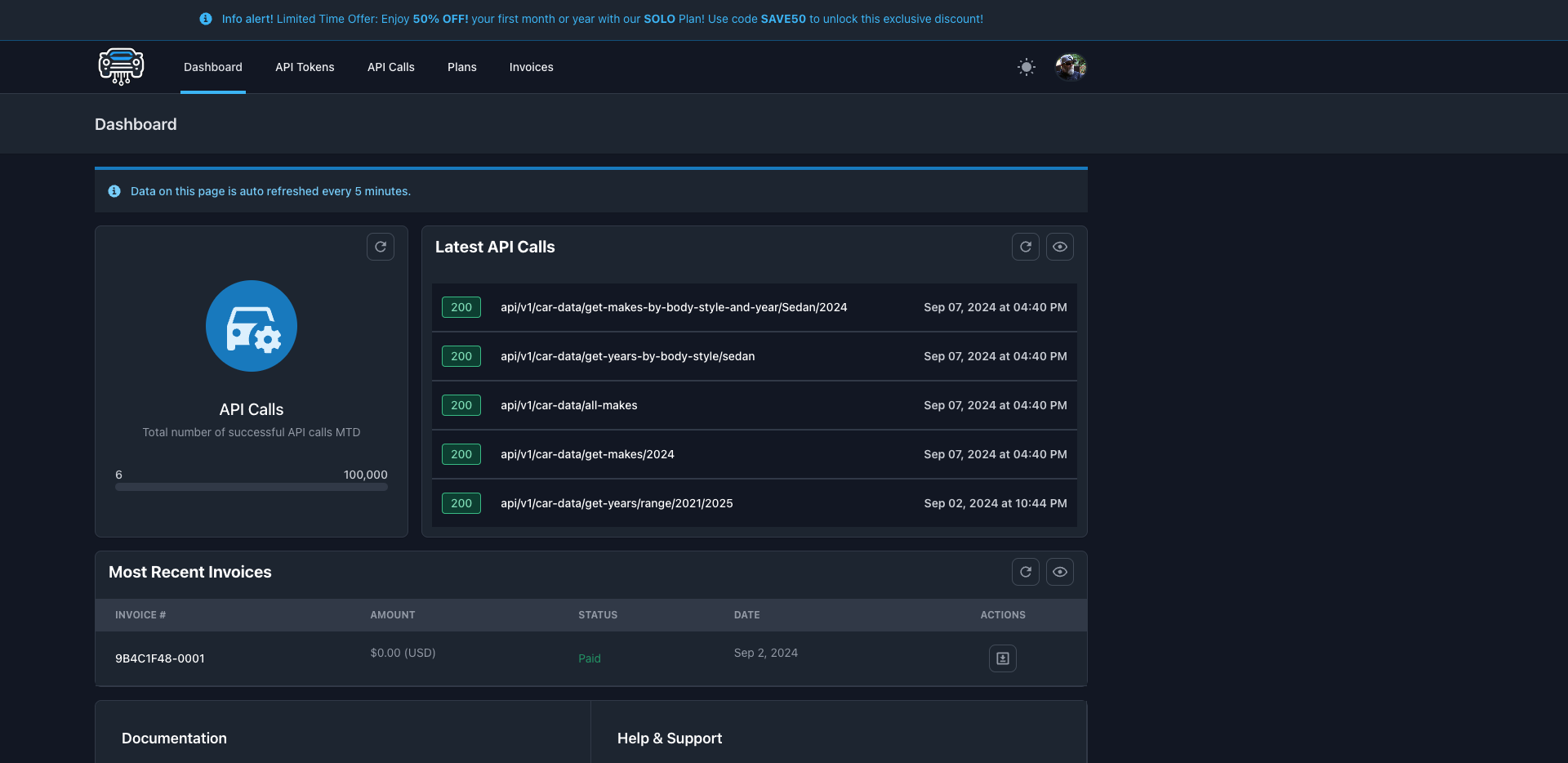The image size is (1568, 763).
Task: Click the API calls usage progress bar
Action: [x=252, y=487]
